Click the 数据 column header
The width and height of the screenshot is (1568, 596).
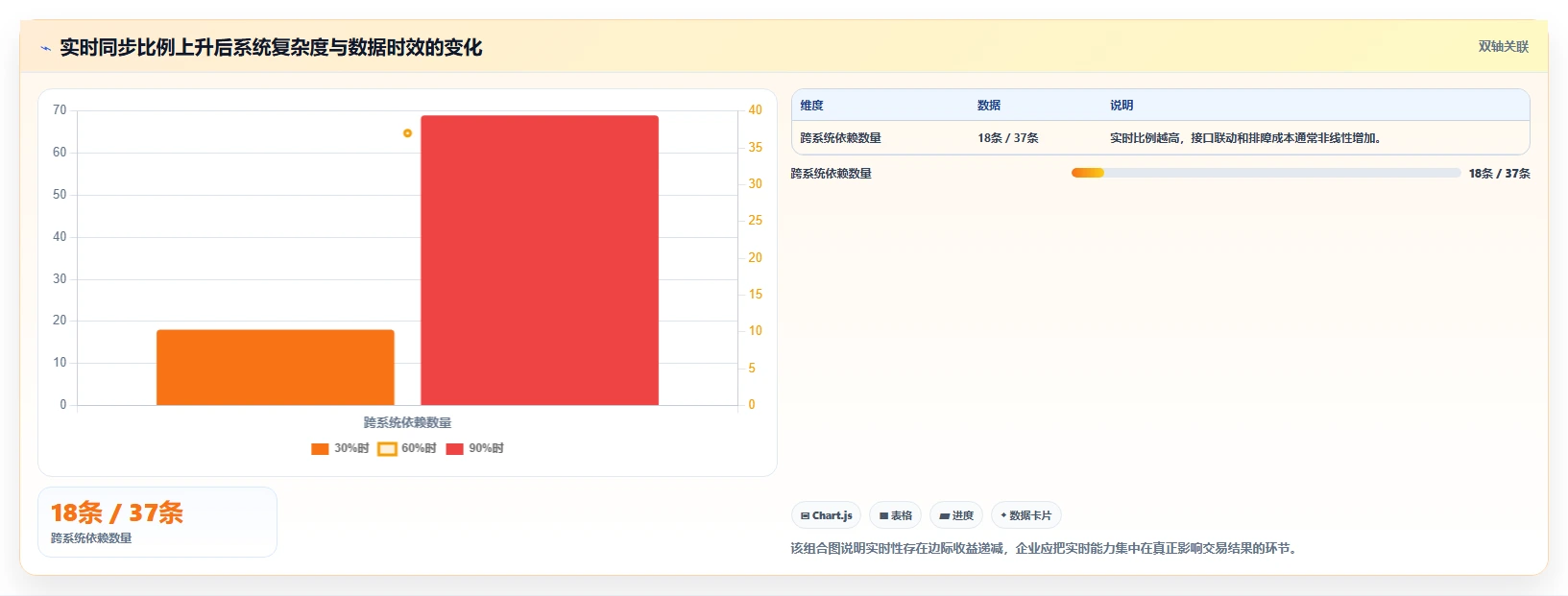pyautogui.click(x=989, y=106)
